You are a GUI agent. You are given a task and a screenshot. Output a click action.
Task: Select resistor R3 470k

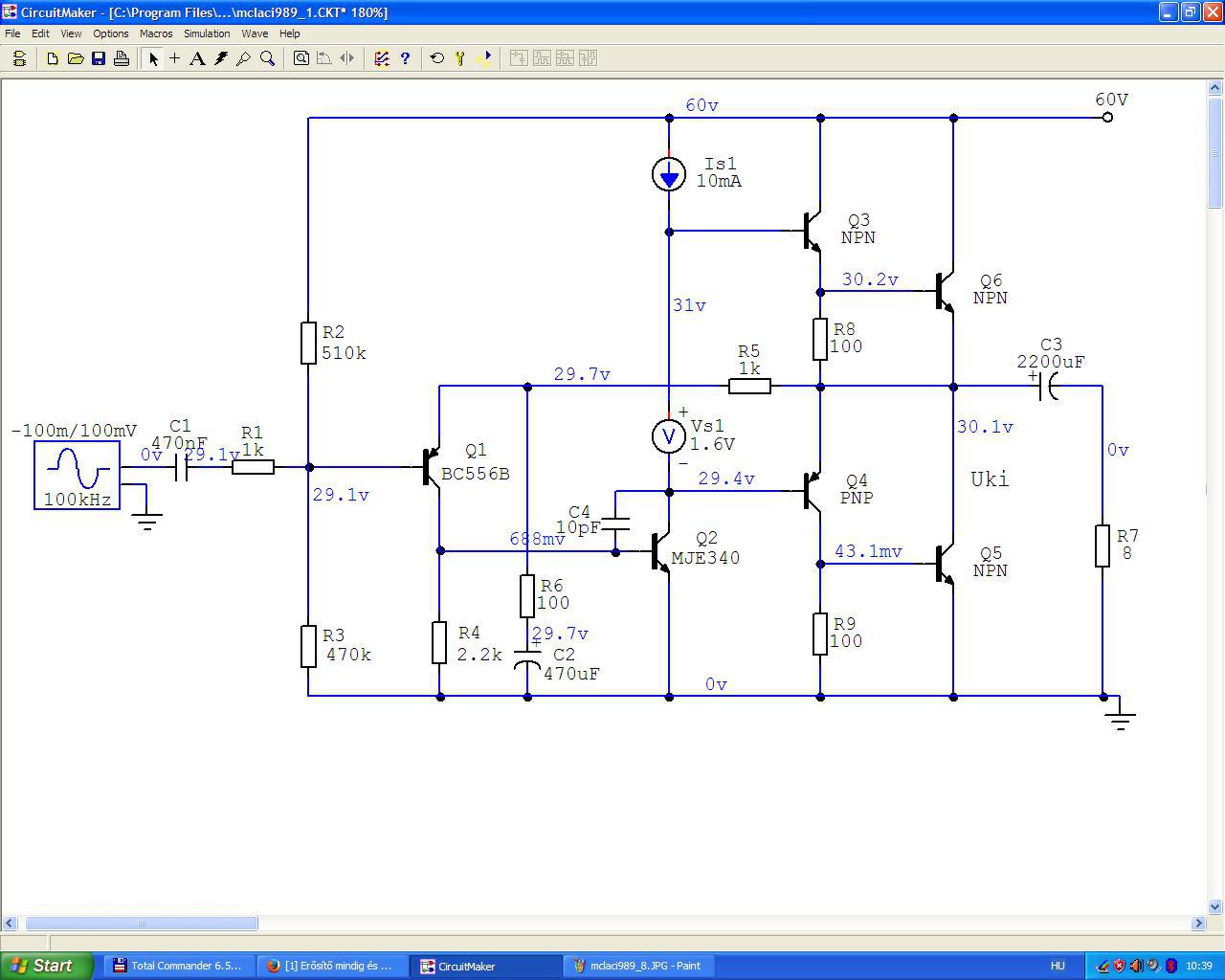click(308, 646)
